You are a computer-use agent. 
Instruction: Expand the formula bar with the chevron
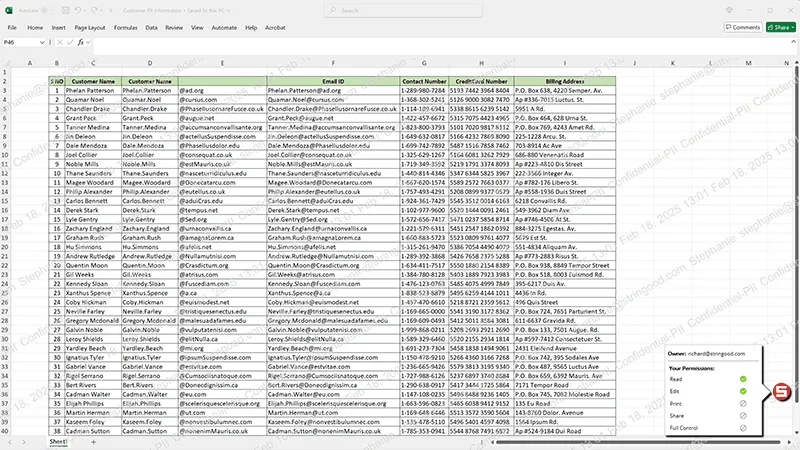point(793,42)
